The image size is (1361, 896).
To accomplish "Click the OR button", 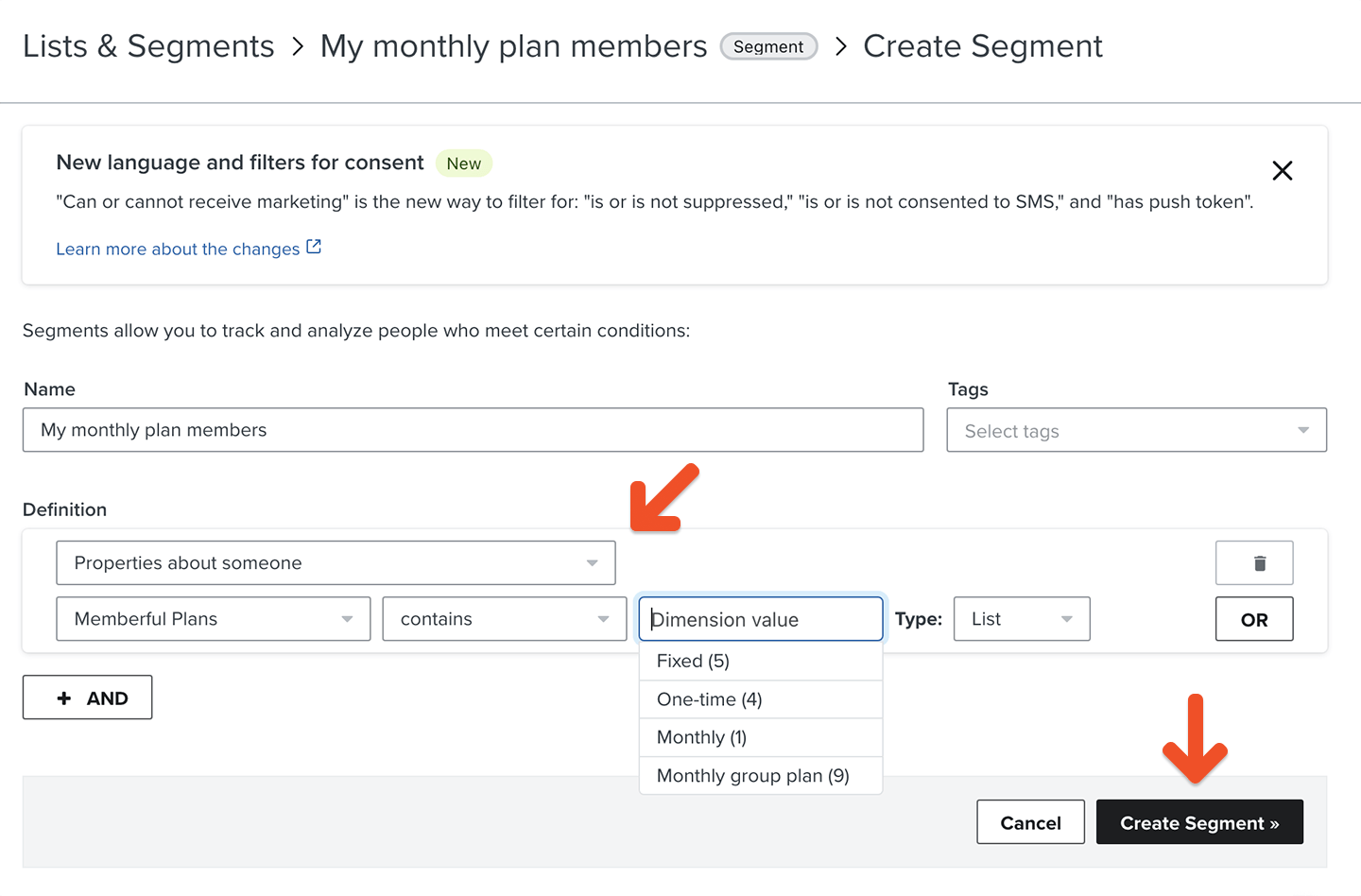I will click(x=1254, y=620).
